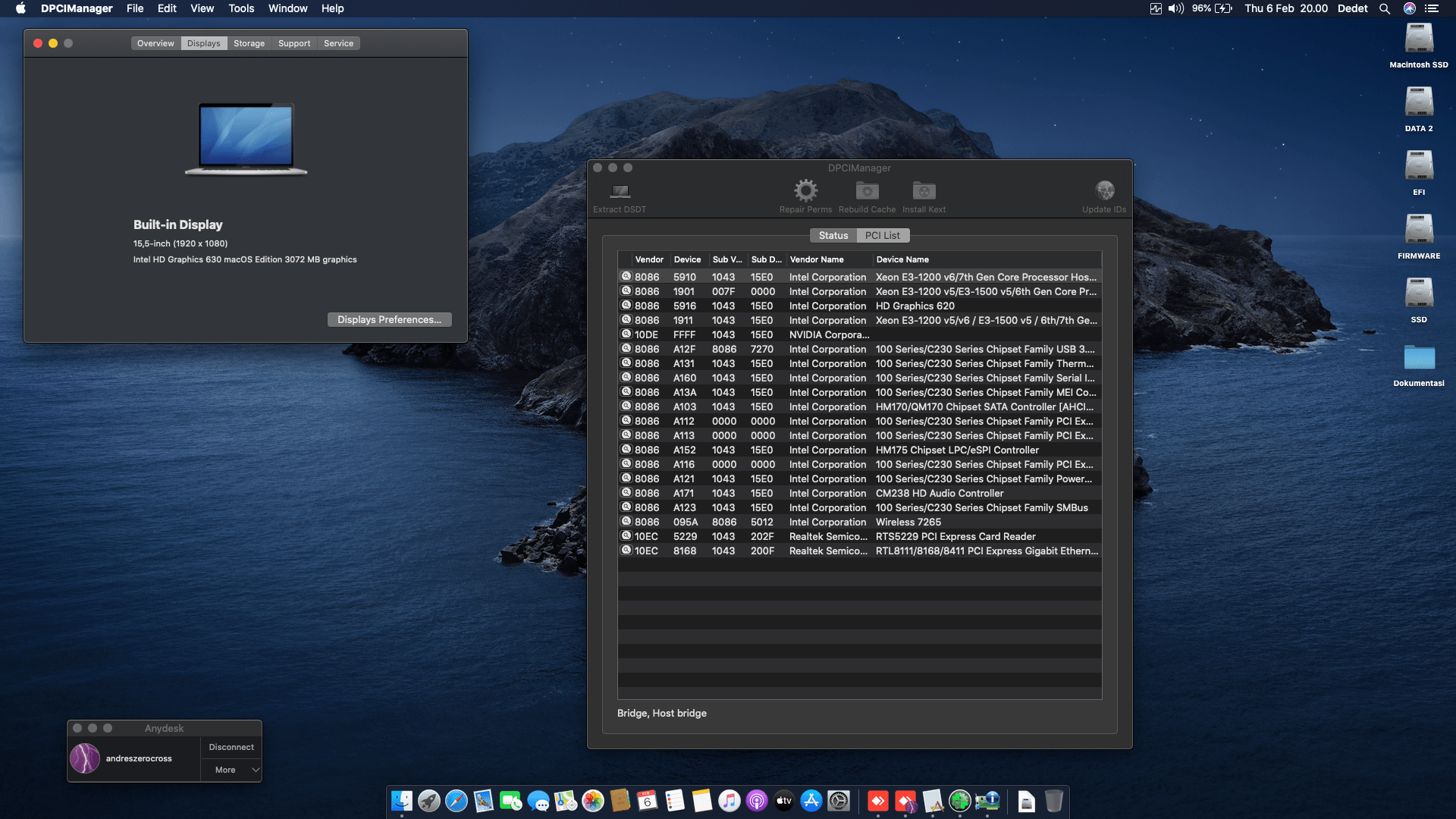This screenshot has height=819, width=1456.
Task: Open the Window menu
Action: coord(287,8)
